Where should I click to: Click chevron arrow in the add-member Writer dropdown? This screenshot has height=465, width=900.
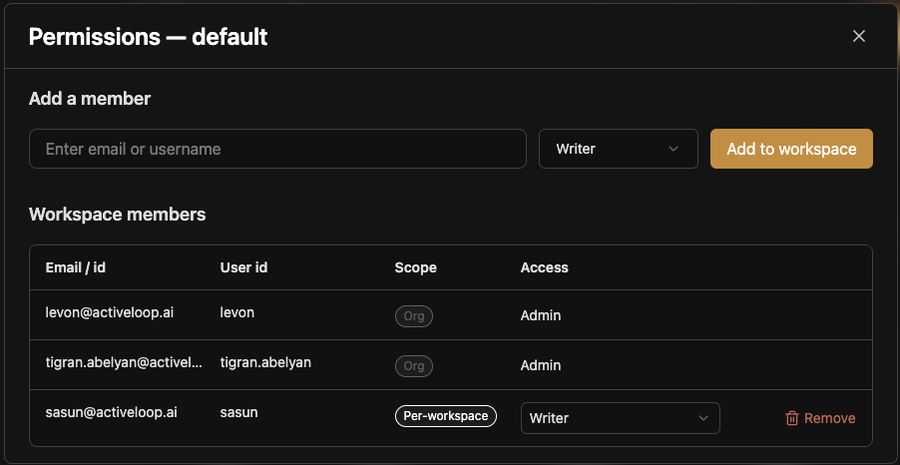[673, 149]
